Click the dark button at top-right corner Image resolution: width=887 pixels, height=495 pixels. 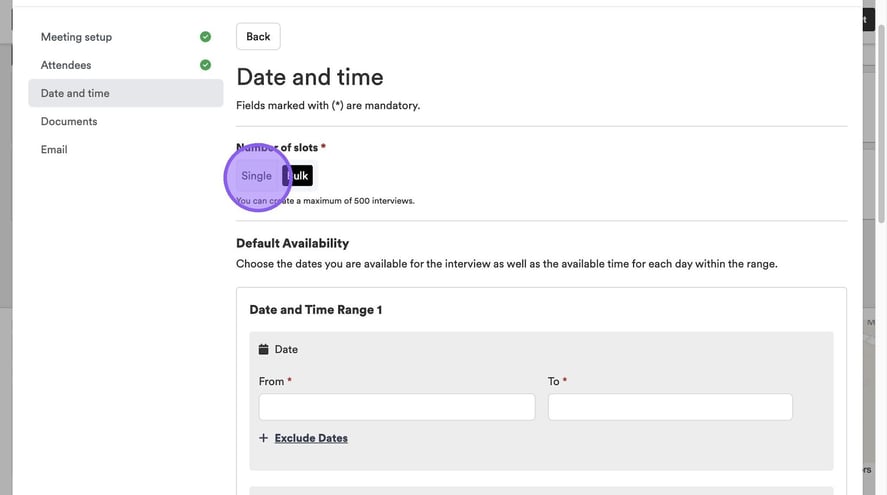[868, 20]
